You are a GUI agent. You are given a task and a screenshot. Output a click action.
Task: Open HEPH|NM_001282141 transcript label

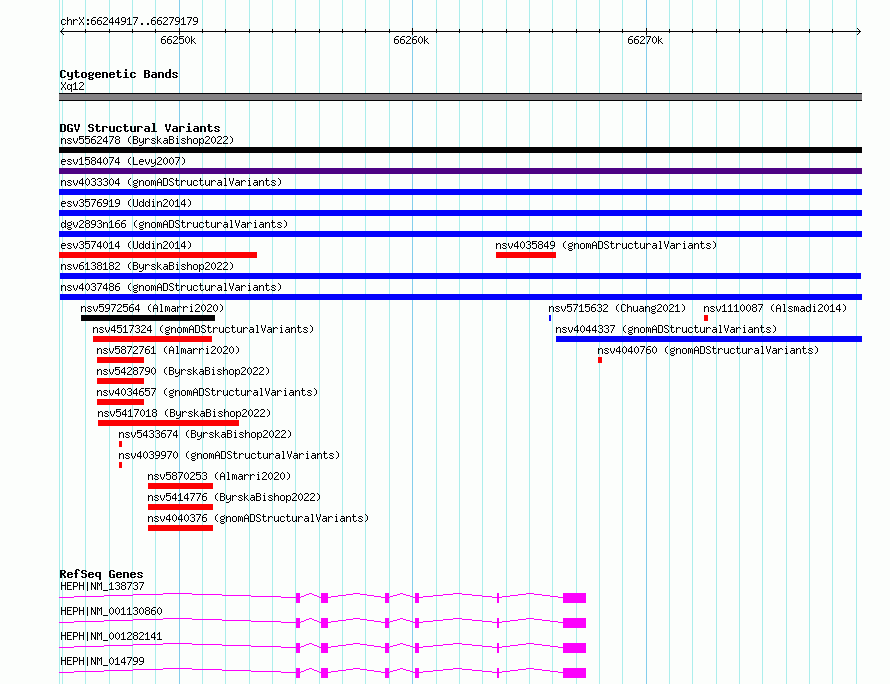coord(111,636)
